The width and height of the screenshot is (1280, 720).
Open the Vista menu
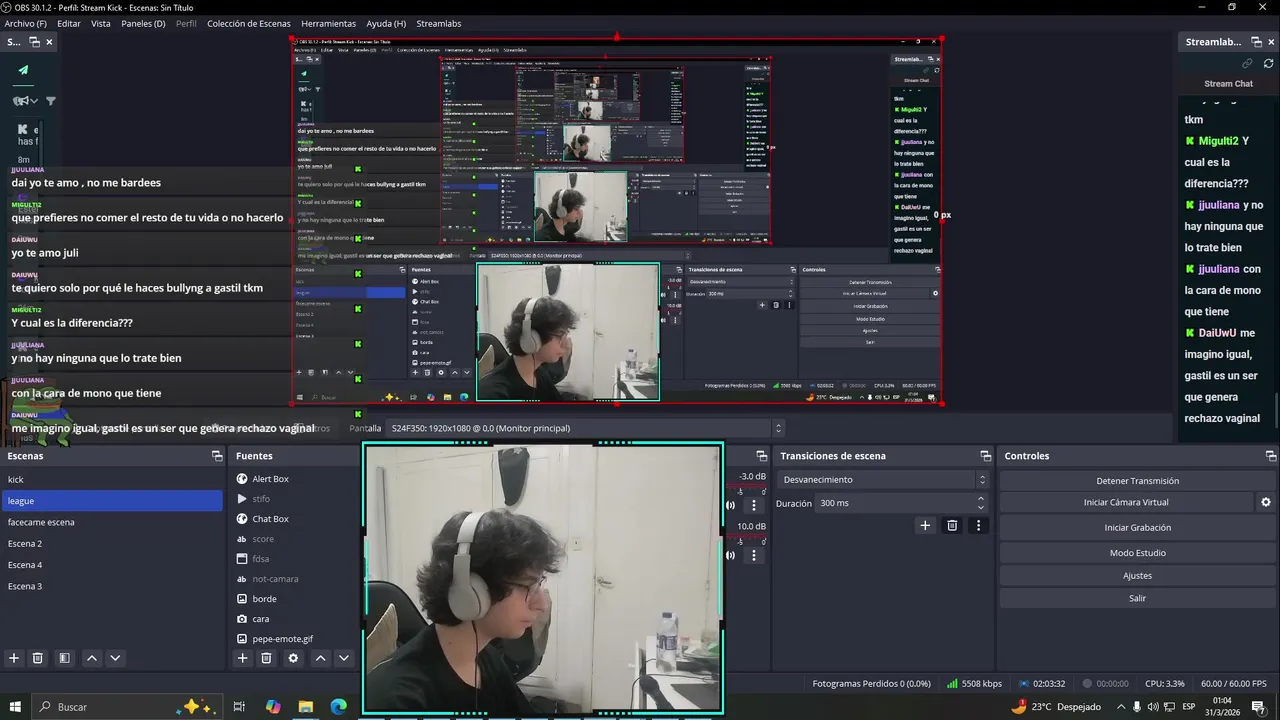coord(101,23)
